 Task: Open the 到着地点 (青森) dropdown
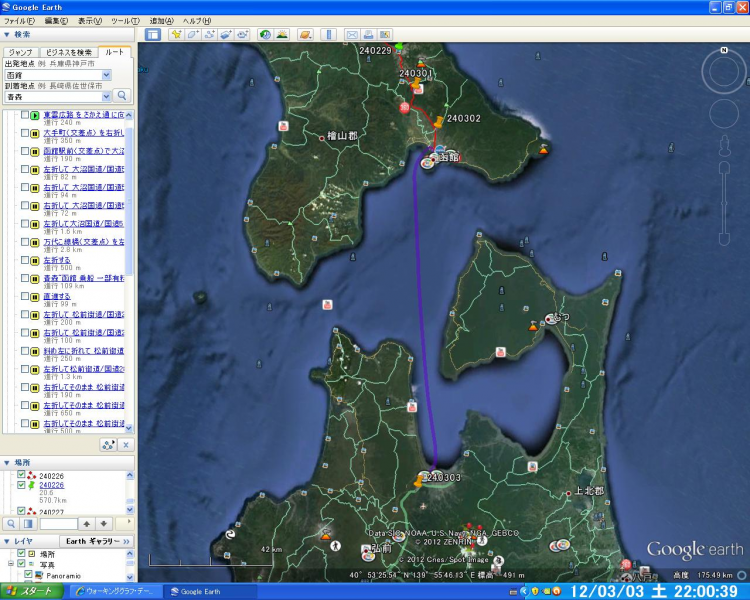point(106,97)
